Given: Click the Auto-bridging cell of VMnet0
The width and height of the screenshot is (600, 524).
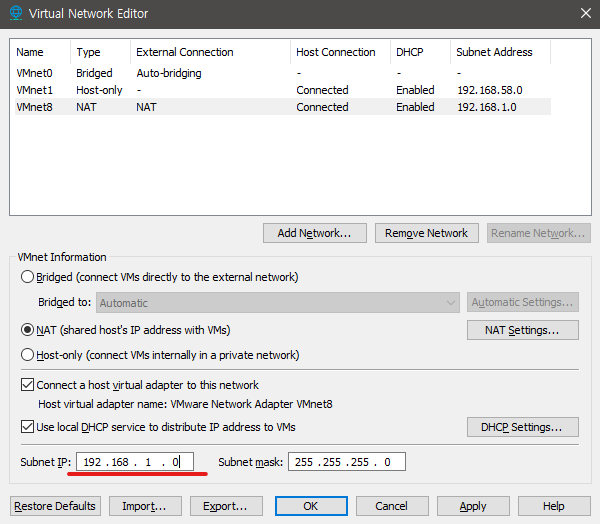Looking at the screenshot, I should pyautogui.click(x=169, y=73).
